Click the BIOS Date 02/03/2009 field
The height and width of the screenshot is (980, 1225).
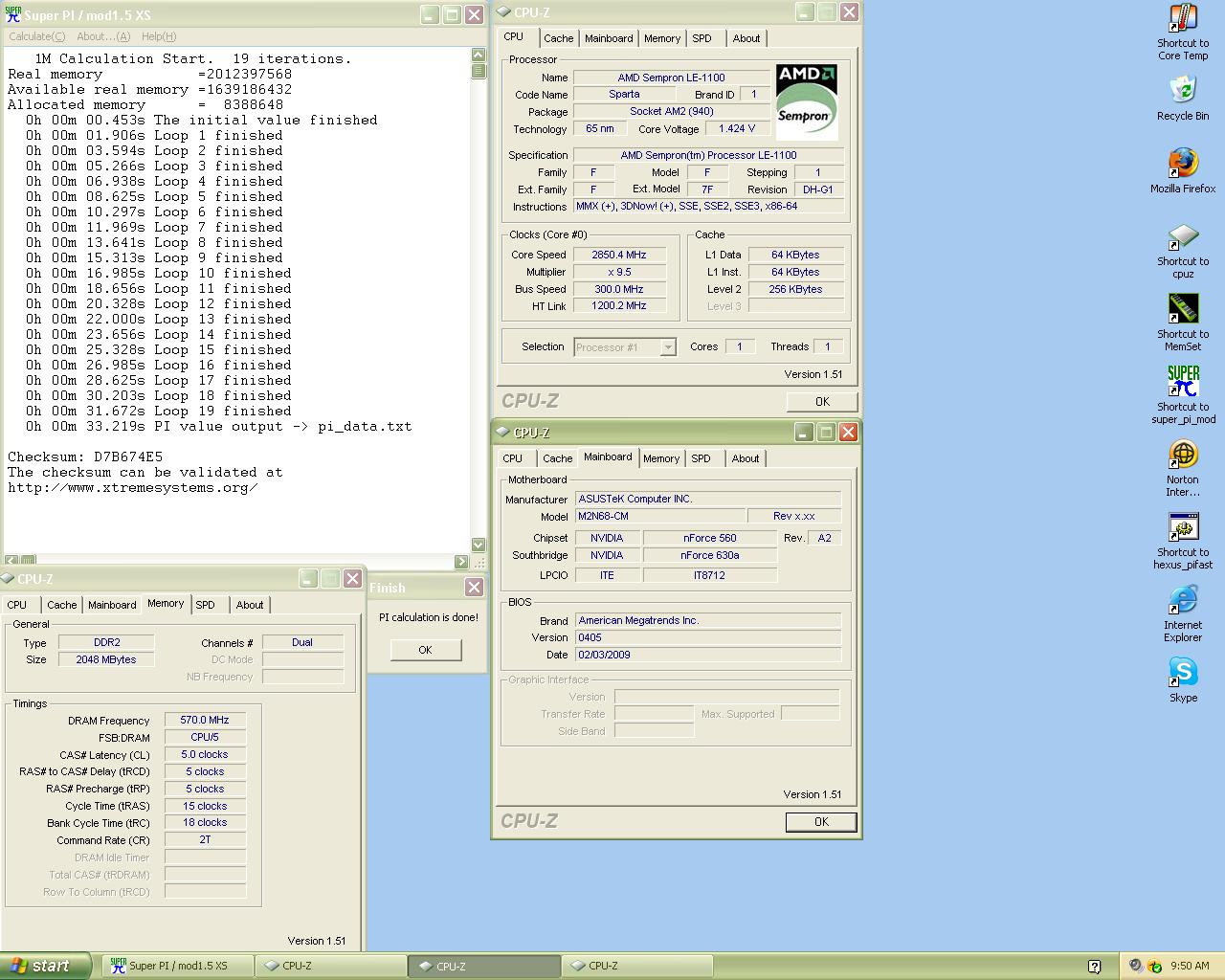tap(708, 655)
